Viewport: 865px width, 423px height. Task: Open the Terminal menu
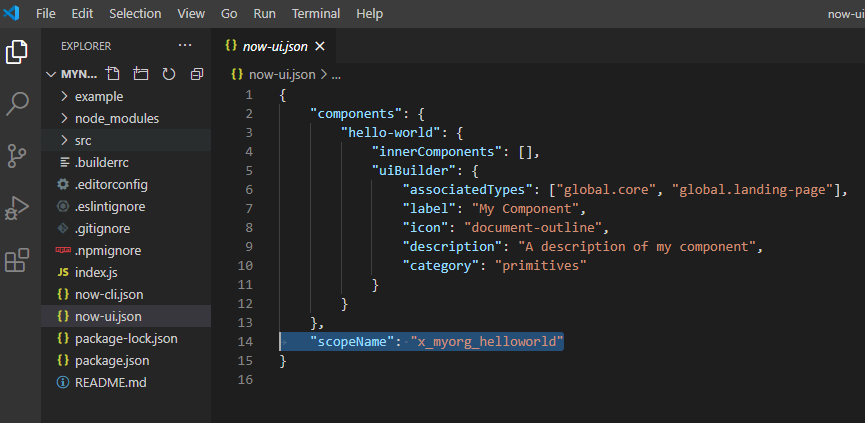[x=315, y=14]
